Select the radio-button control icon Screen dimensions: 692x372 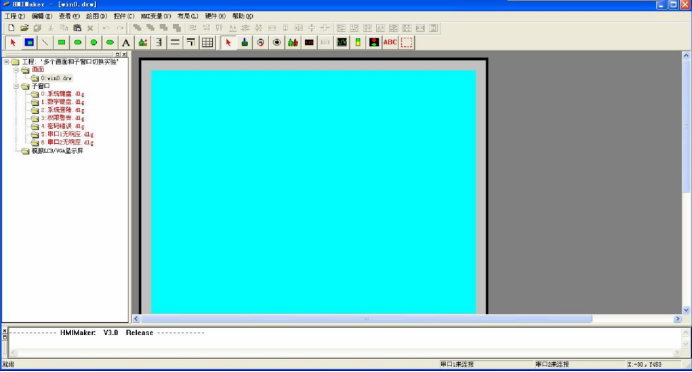pos(277,42)
